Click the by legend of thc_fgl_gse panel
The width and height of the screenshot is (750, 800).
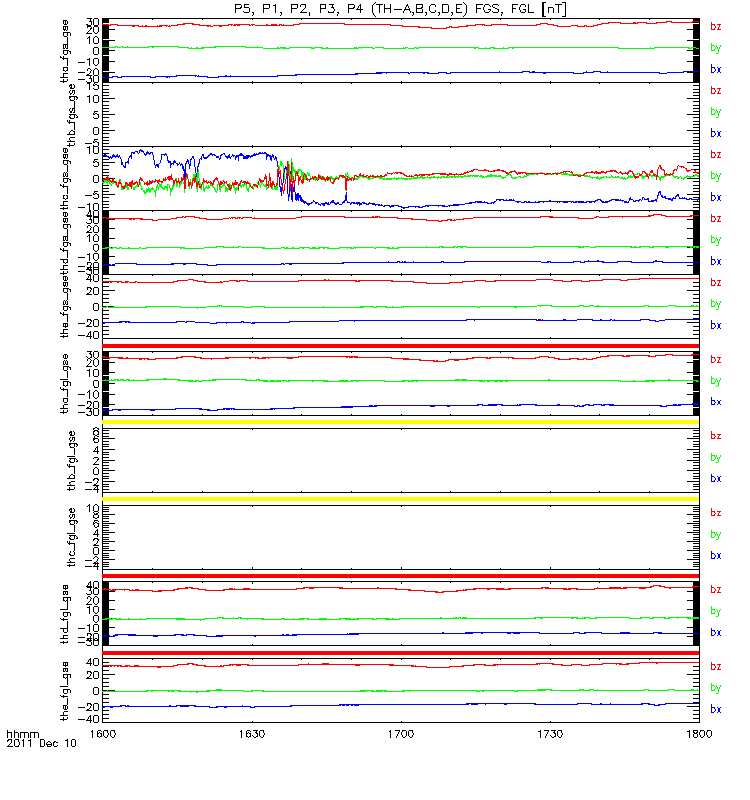click(715, 535)
